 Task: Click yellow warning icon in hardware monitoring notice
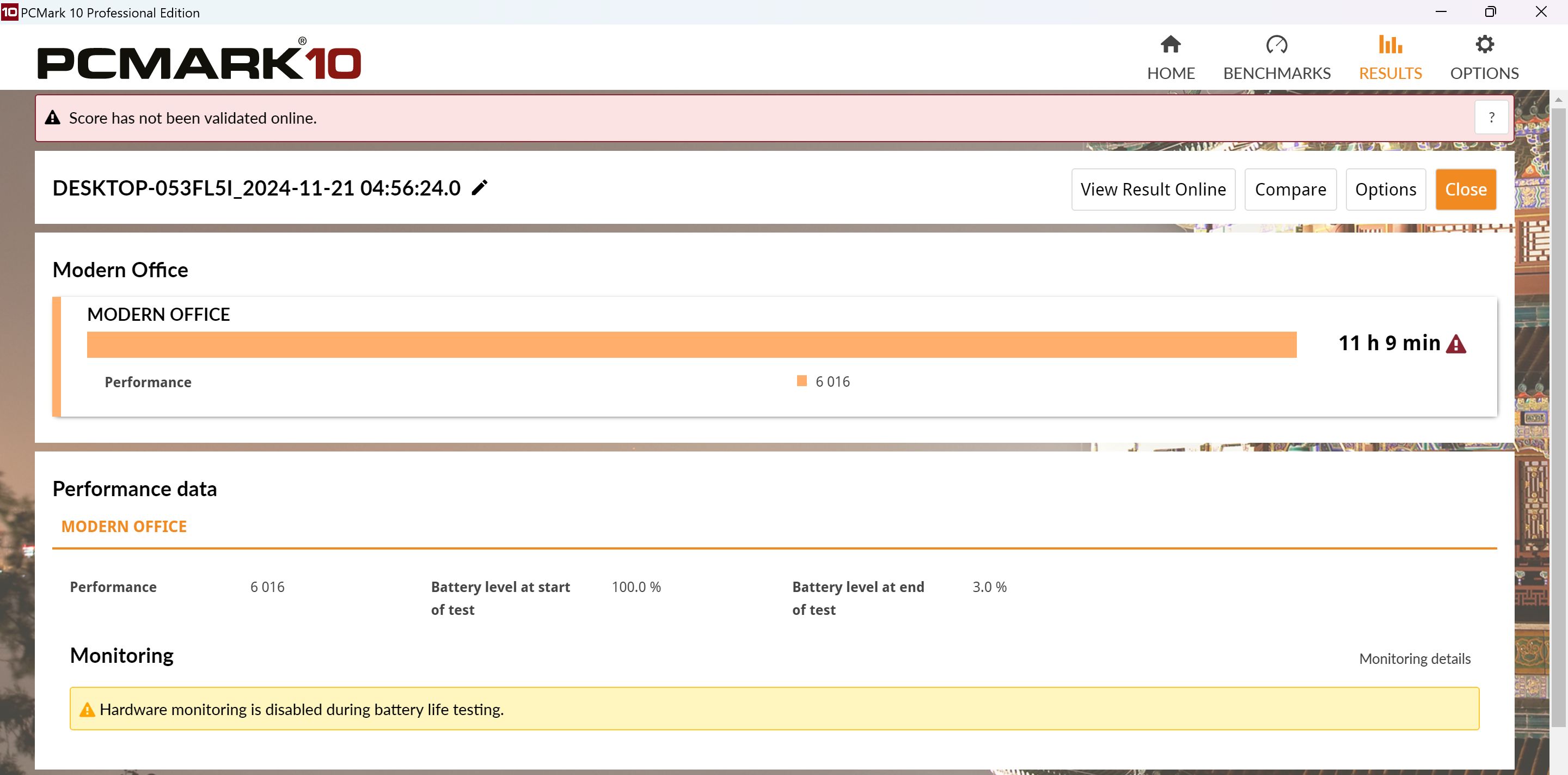click(87, 709)
